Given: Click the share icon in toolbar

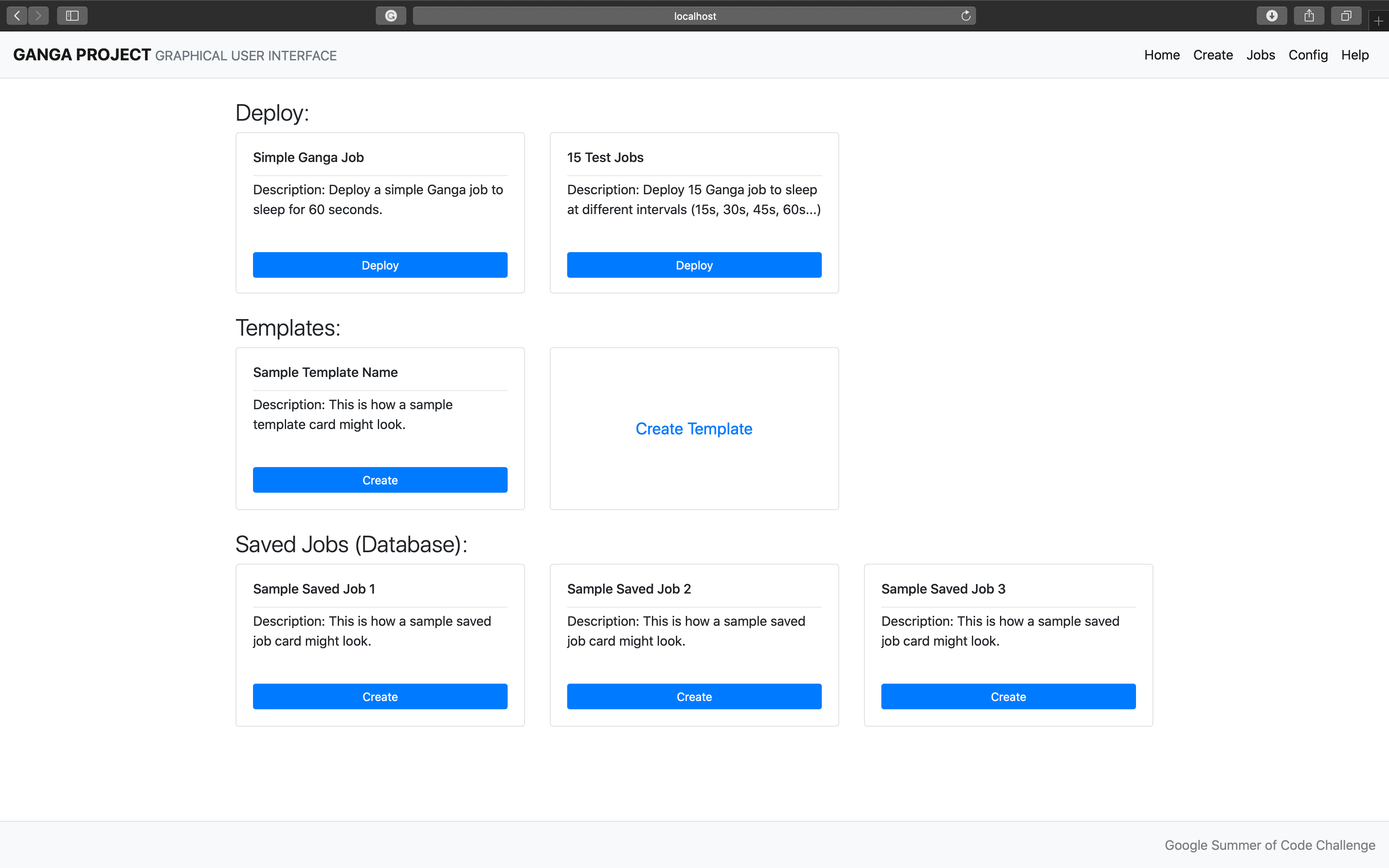Looking at the screenshot, I should point(1309,16).
